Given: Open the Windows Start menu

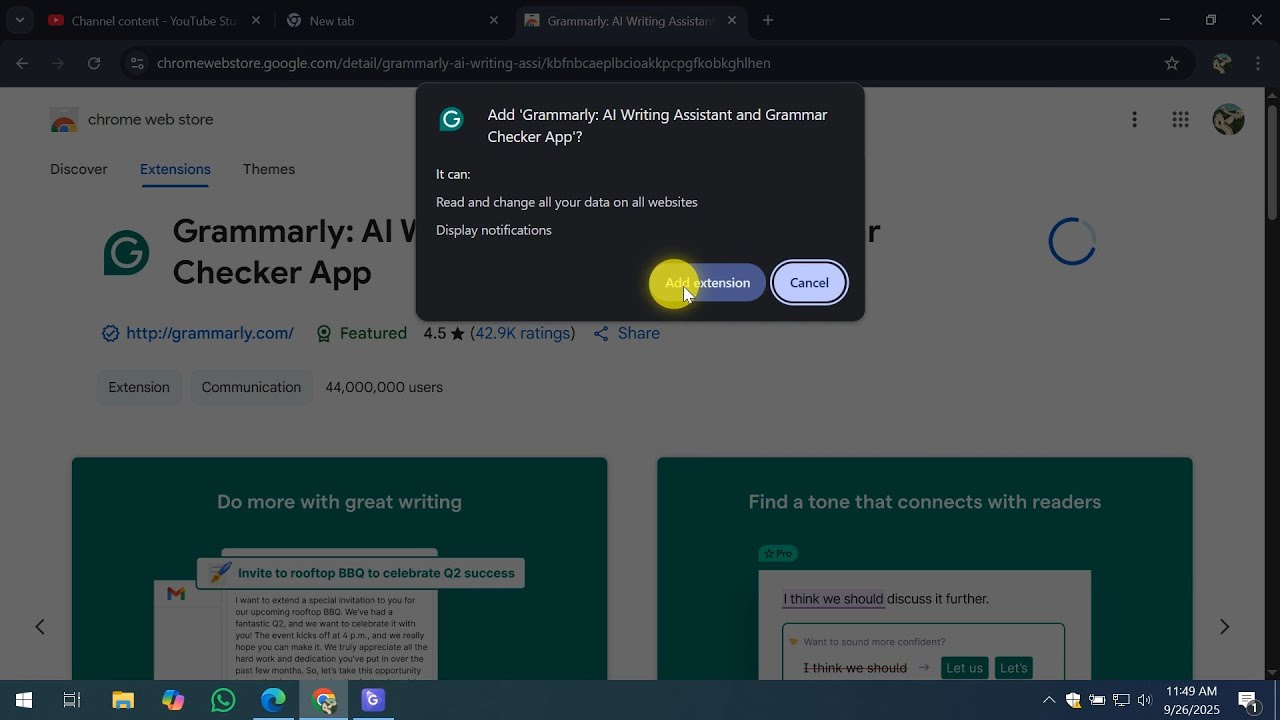Looking at the screenshot, I should point(24,700).
